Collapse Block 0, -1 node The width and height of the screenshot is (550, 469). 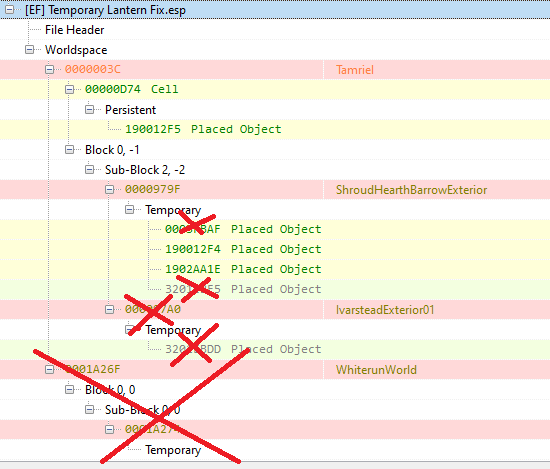[69, 150]
